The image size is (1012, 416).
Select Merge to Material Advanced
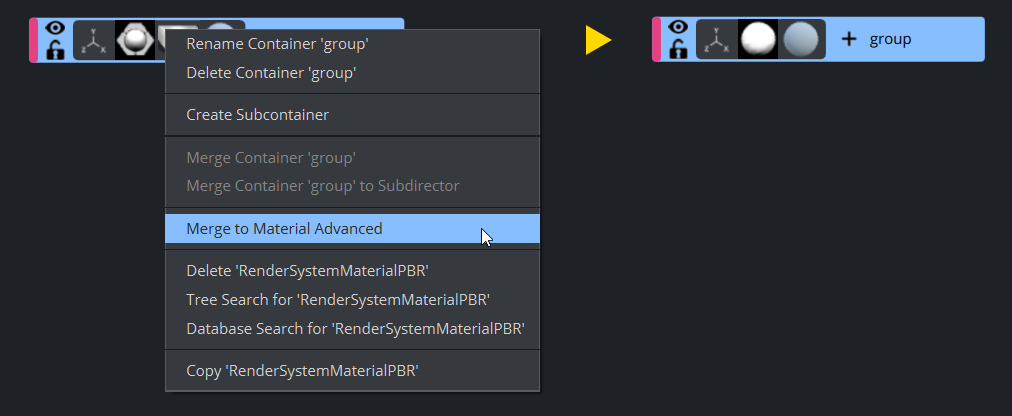pos(284,229)
